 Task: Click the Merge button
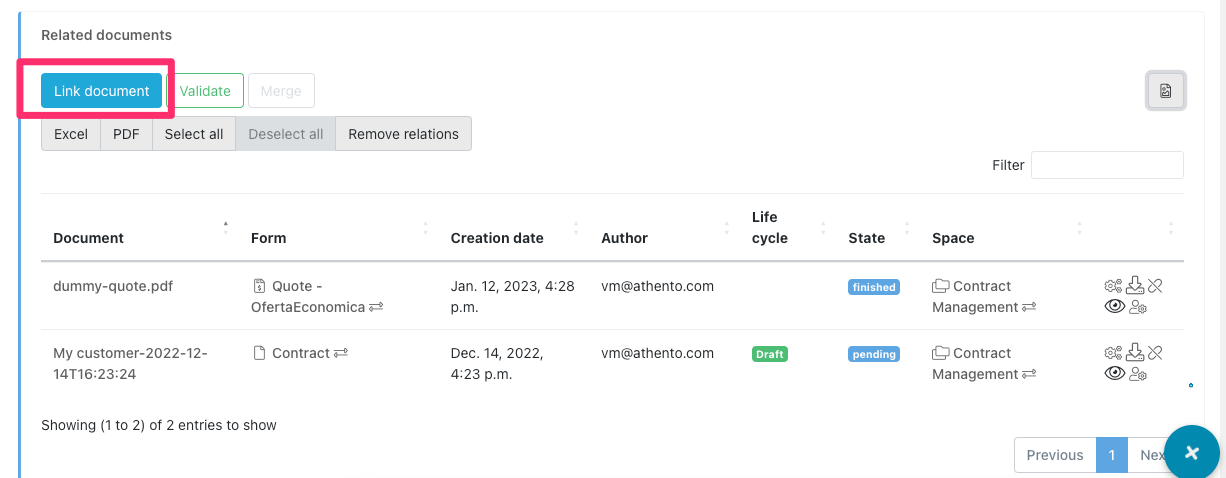point(281,91)
